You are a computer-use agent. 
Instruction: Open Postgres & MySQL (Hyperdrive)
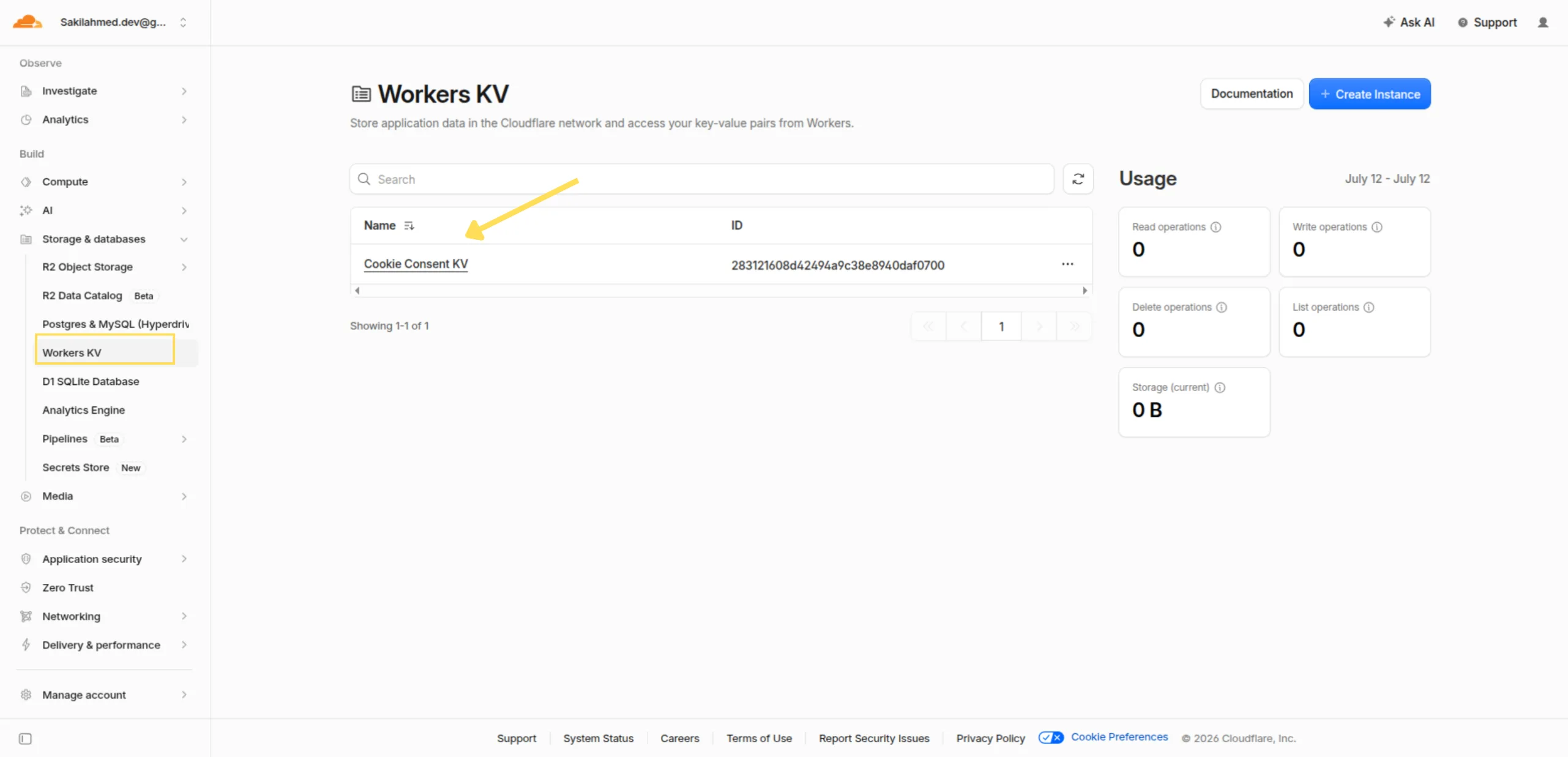[115, 324]
